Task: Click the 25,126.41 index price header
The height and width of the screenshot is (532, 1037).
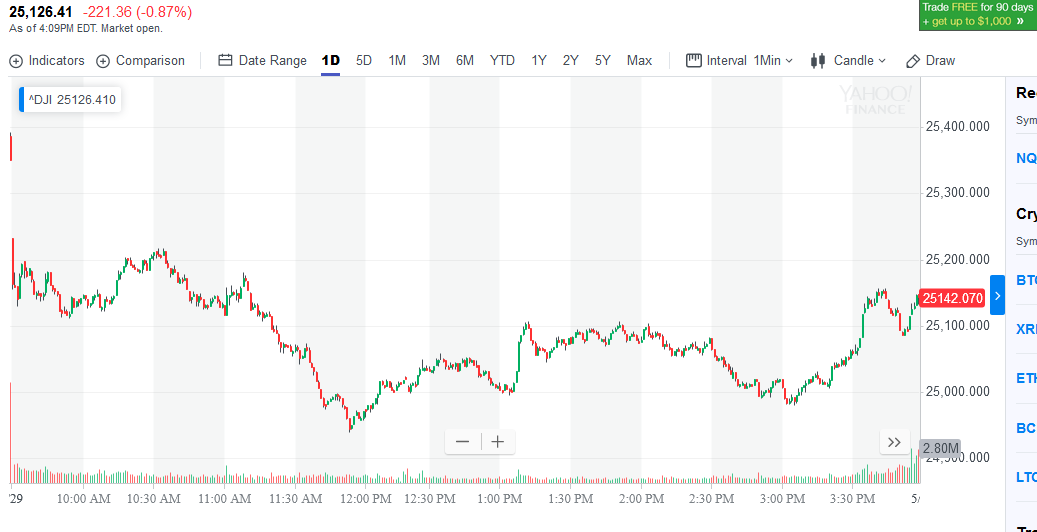Action: [40, 11]
